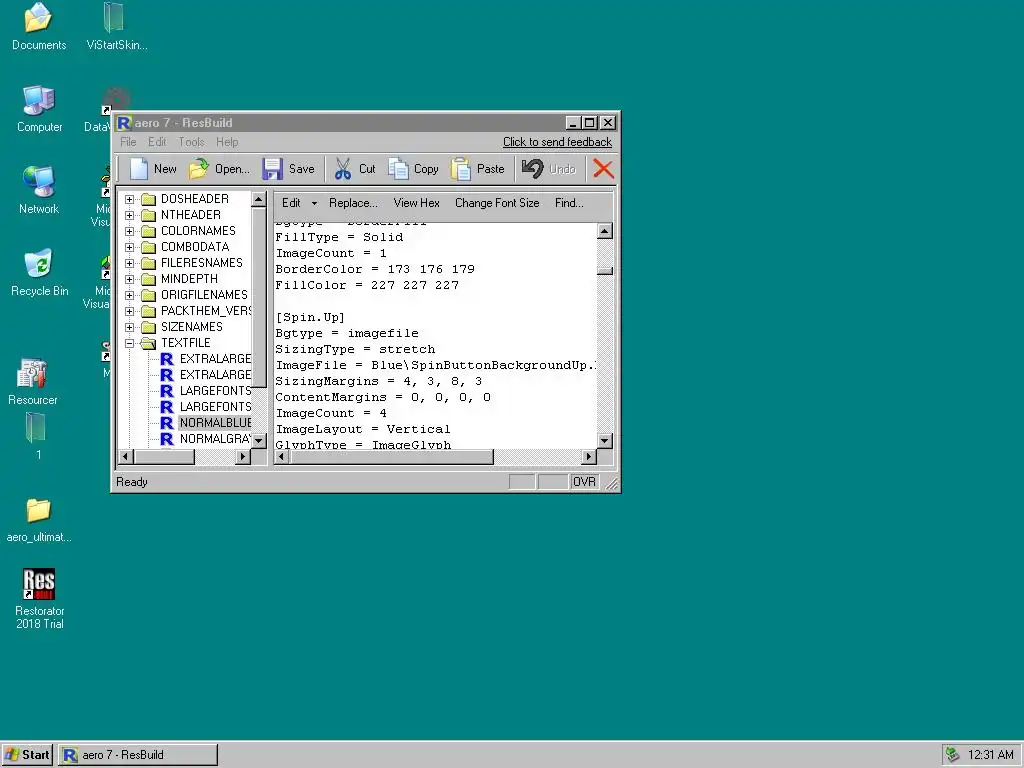
Task: Expand the SIZENAMES tree node
Action: pos(129,327)
